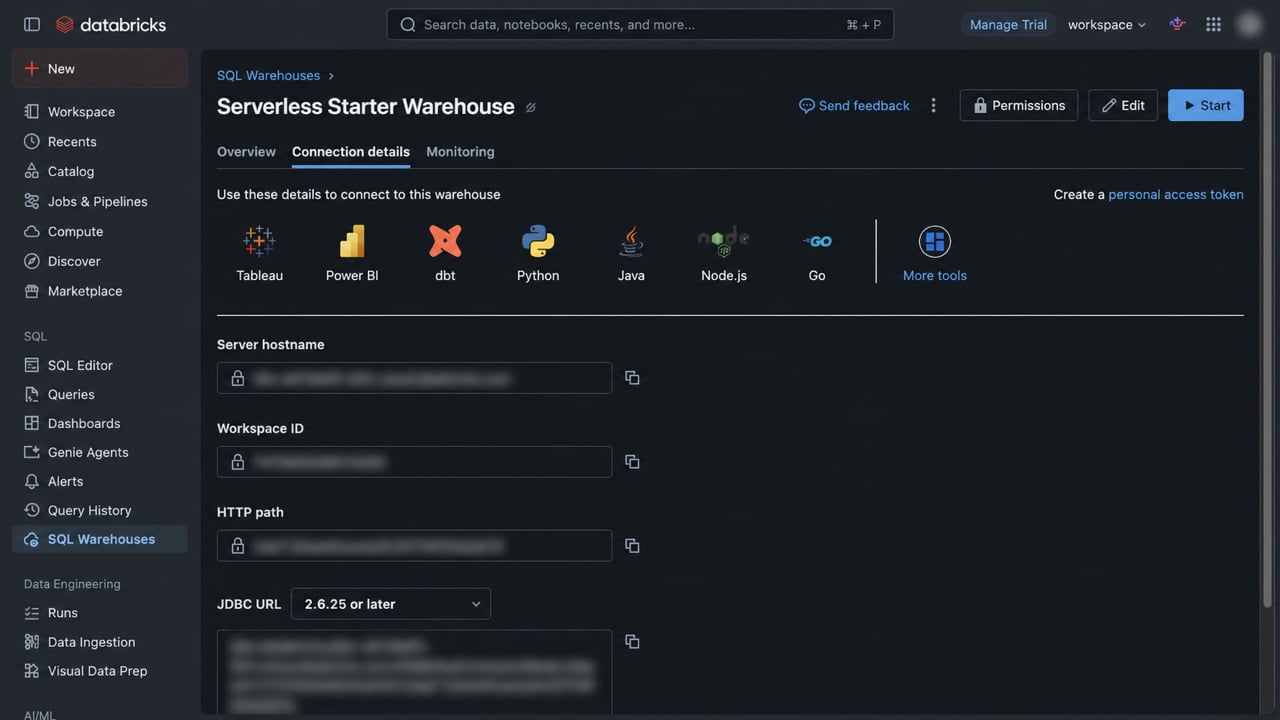Viewport: 1280px width, 720px height.
Task: Start the warehouse
Action: 1206,105
